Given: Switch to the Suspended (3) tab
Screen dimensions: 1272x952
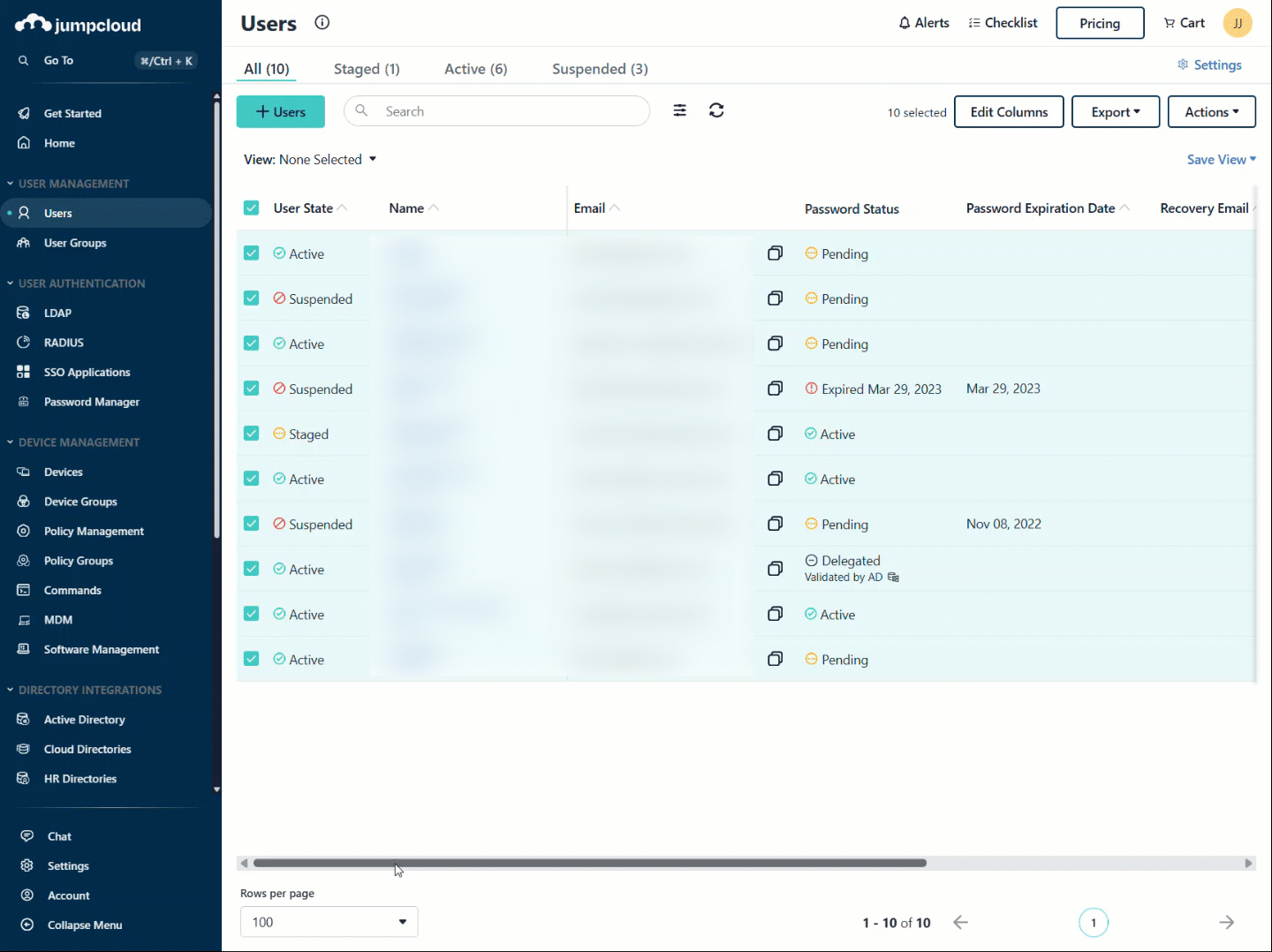Looking at the screenshot, I should tap(600, 69).
